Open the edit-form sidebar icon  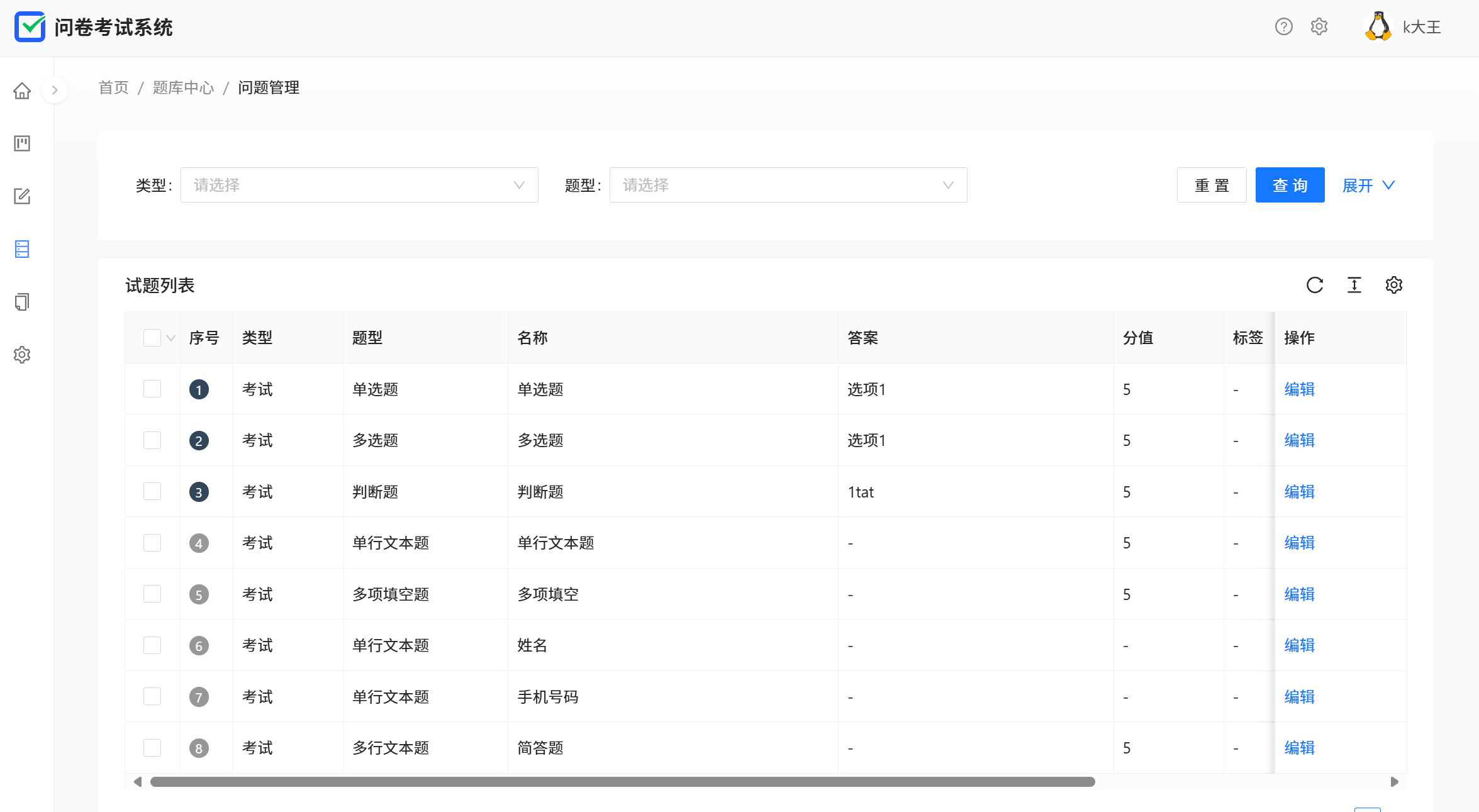[x=22, y=196]
